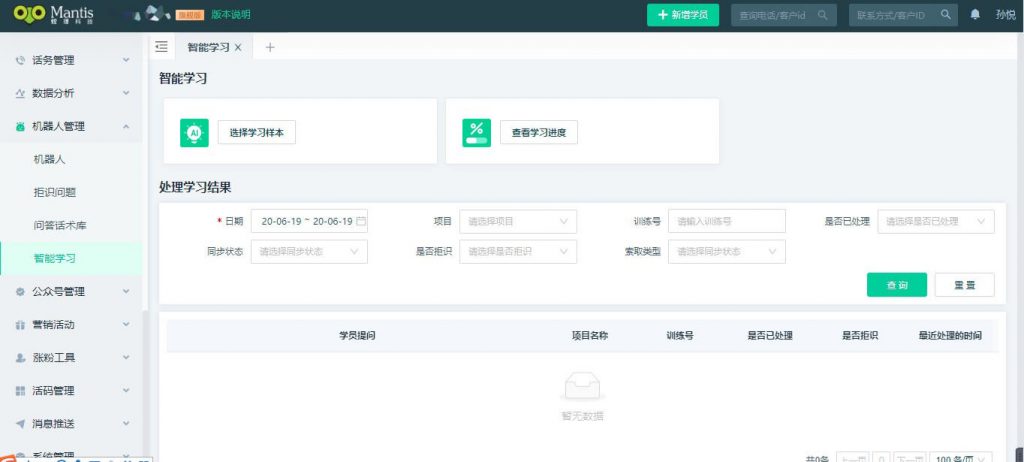Open the 索取类型 dropdown

pyautogui.click(x=726, y=252)
